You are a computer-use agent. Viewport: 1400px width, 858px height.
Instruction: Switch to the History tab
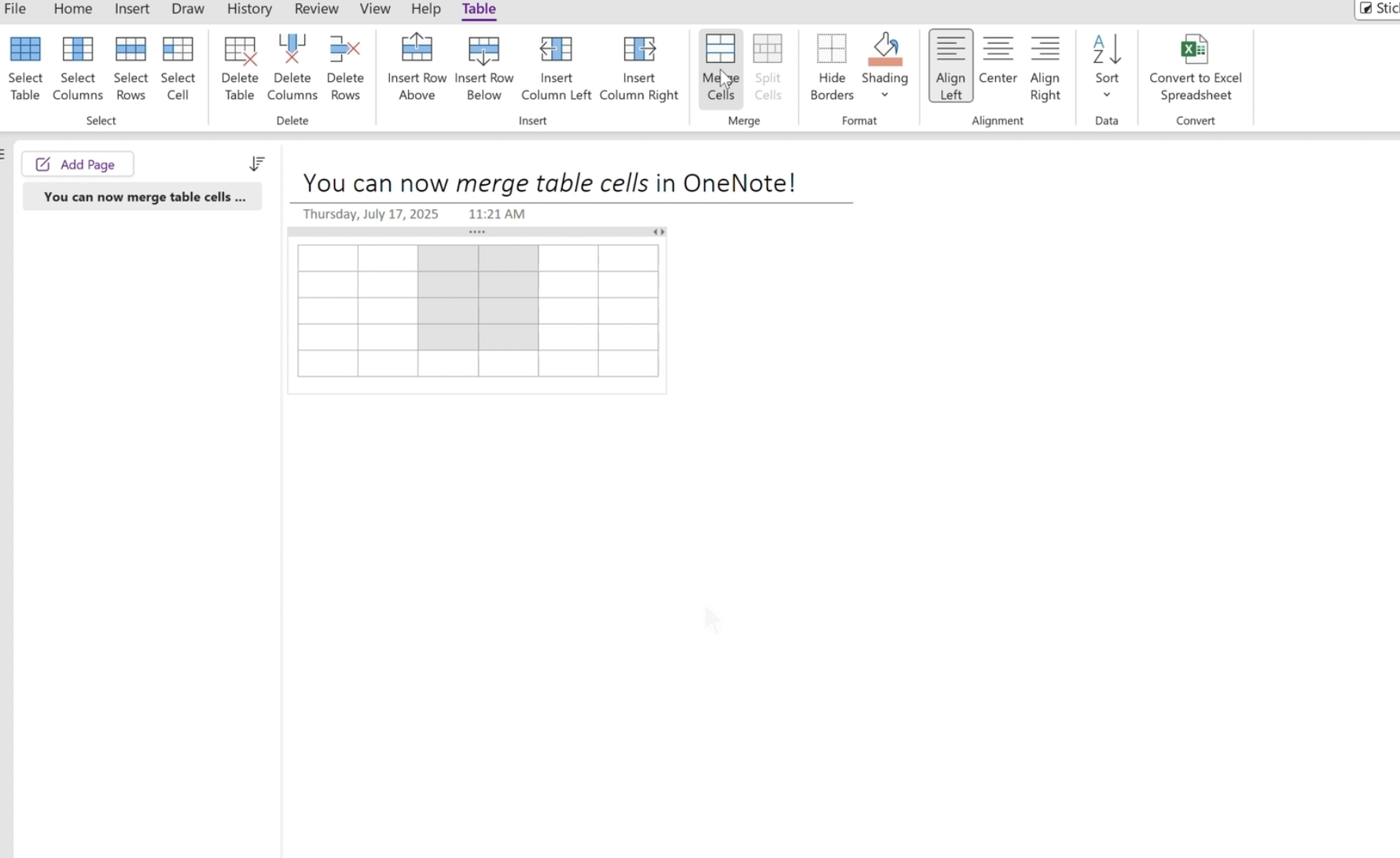tap(249, 9)
